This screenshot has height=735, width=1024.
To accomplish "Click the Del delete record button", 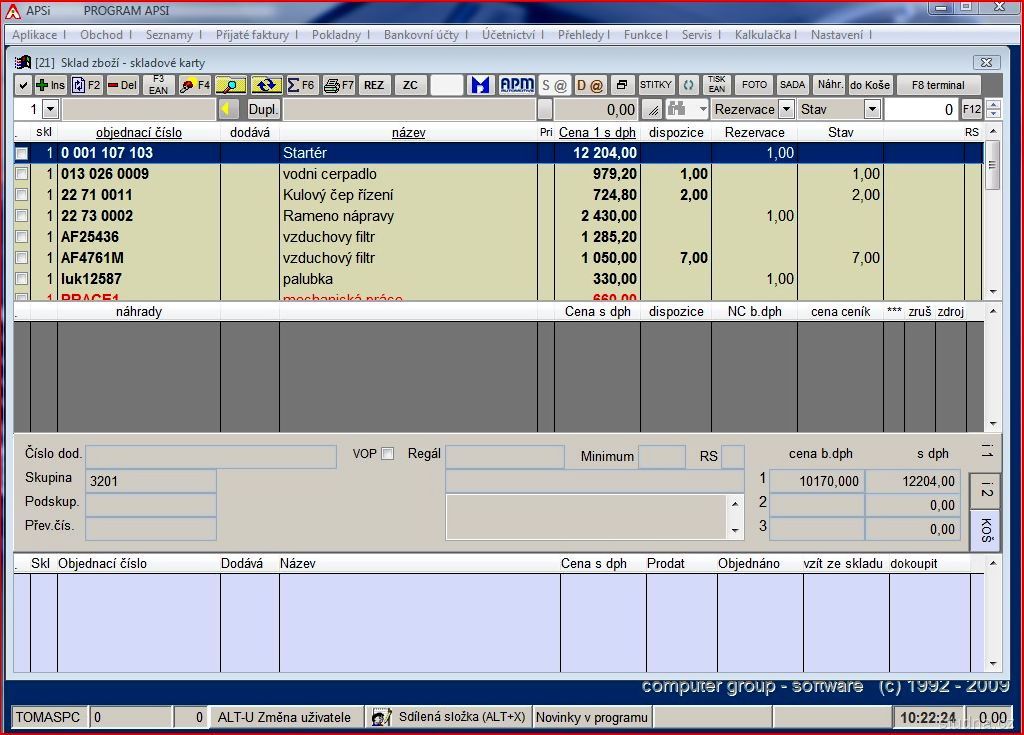I will [x=122, y=86].
